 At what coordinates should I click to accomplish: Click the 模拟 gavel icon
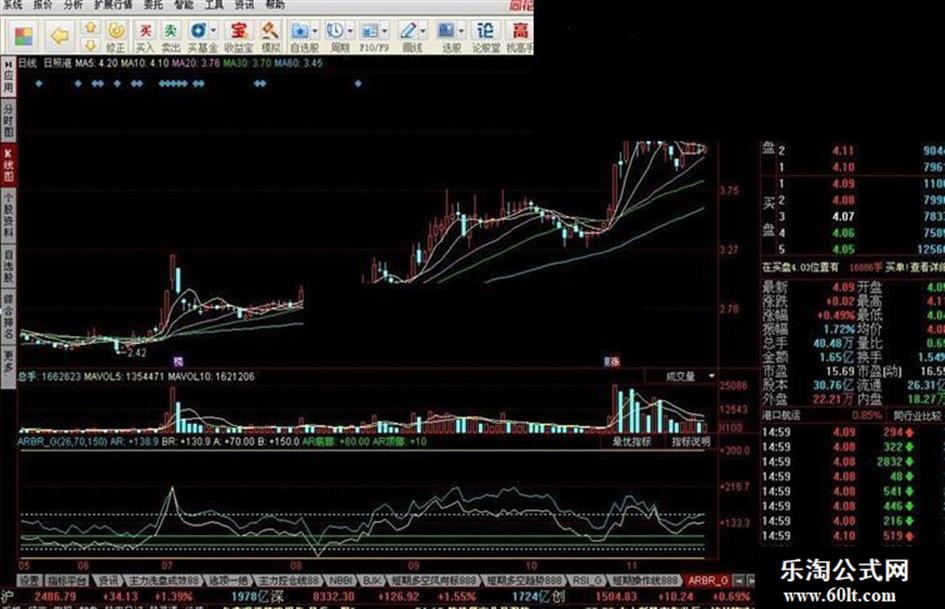pos(269,30)
